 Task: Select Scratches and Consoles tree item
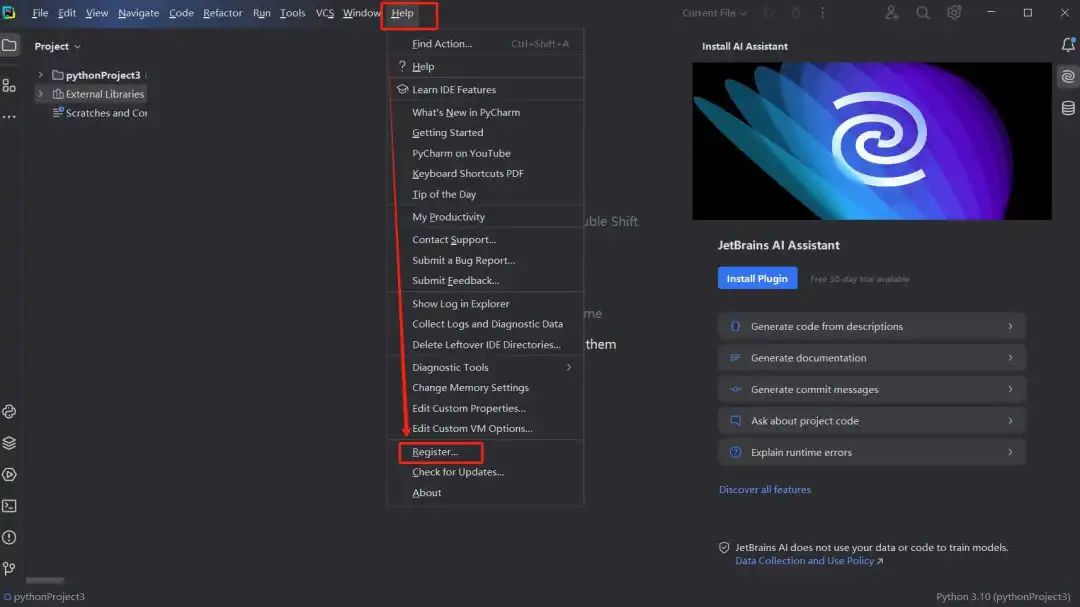tap(101, 113)
